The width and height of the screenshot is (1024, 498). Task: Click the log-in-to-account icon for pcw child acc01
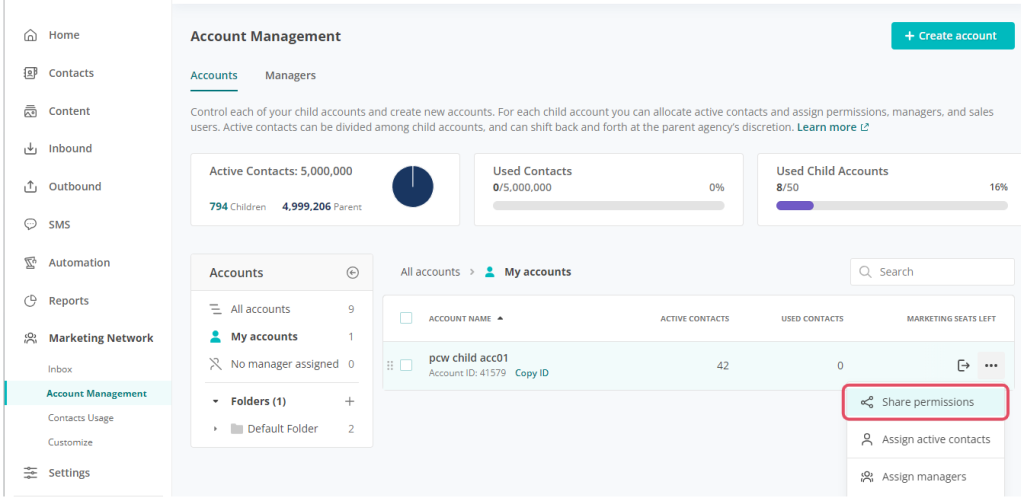pyautogui.click(x=964, y=366)
